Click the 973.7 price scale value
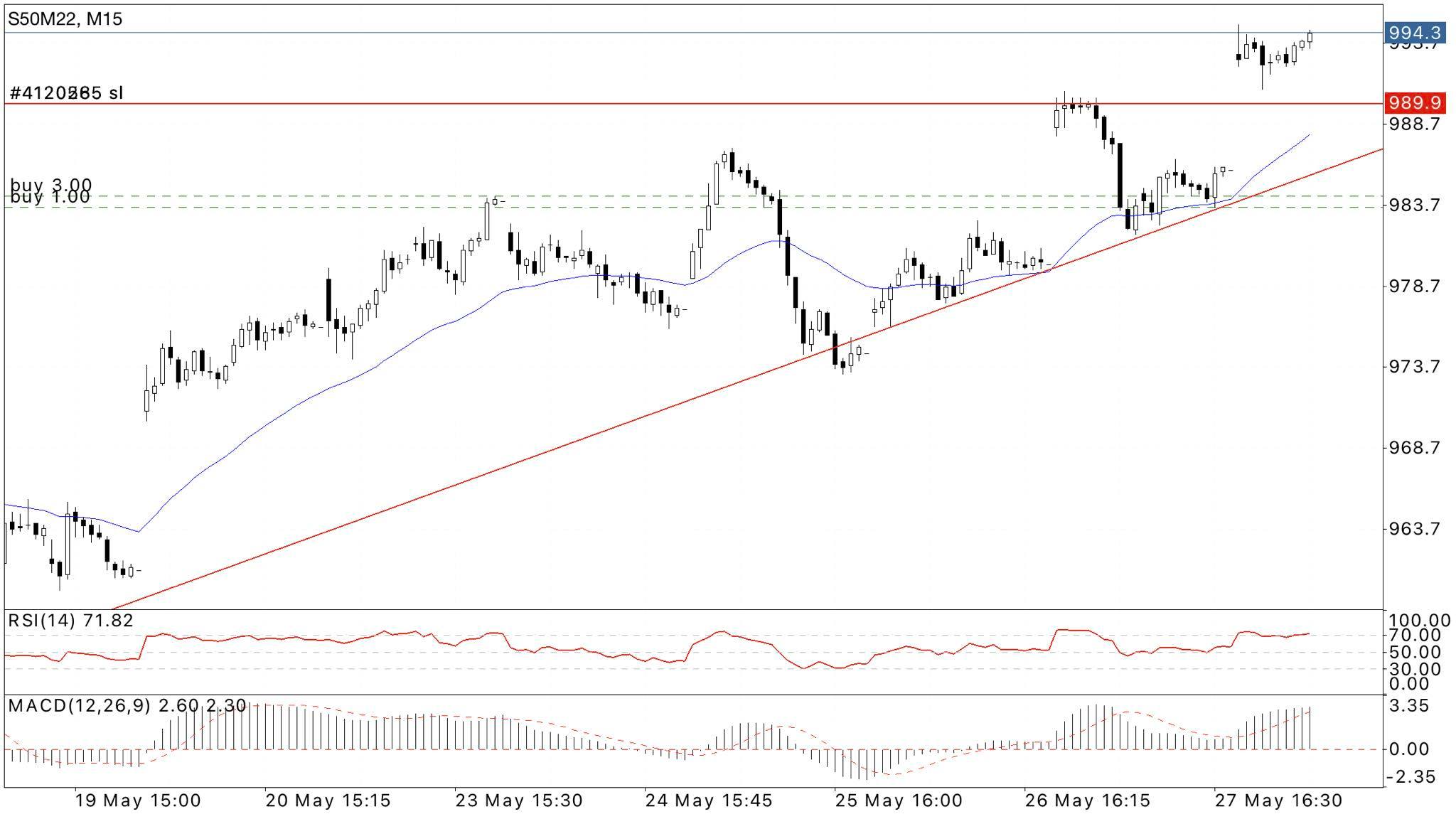This screenshot has height=819, width=1456. 1415,366
